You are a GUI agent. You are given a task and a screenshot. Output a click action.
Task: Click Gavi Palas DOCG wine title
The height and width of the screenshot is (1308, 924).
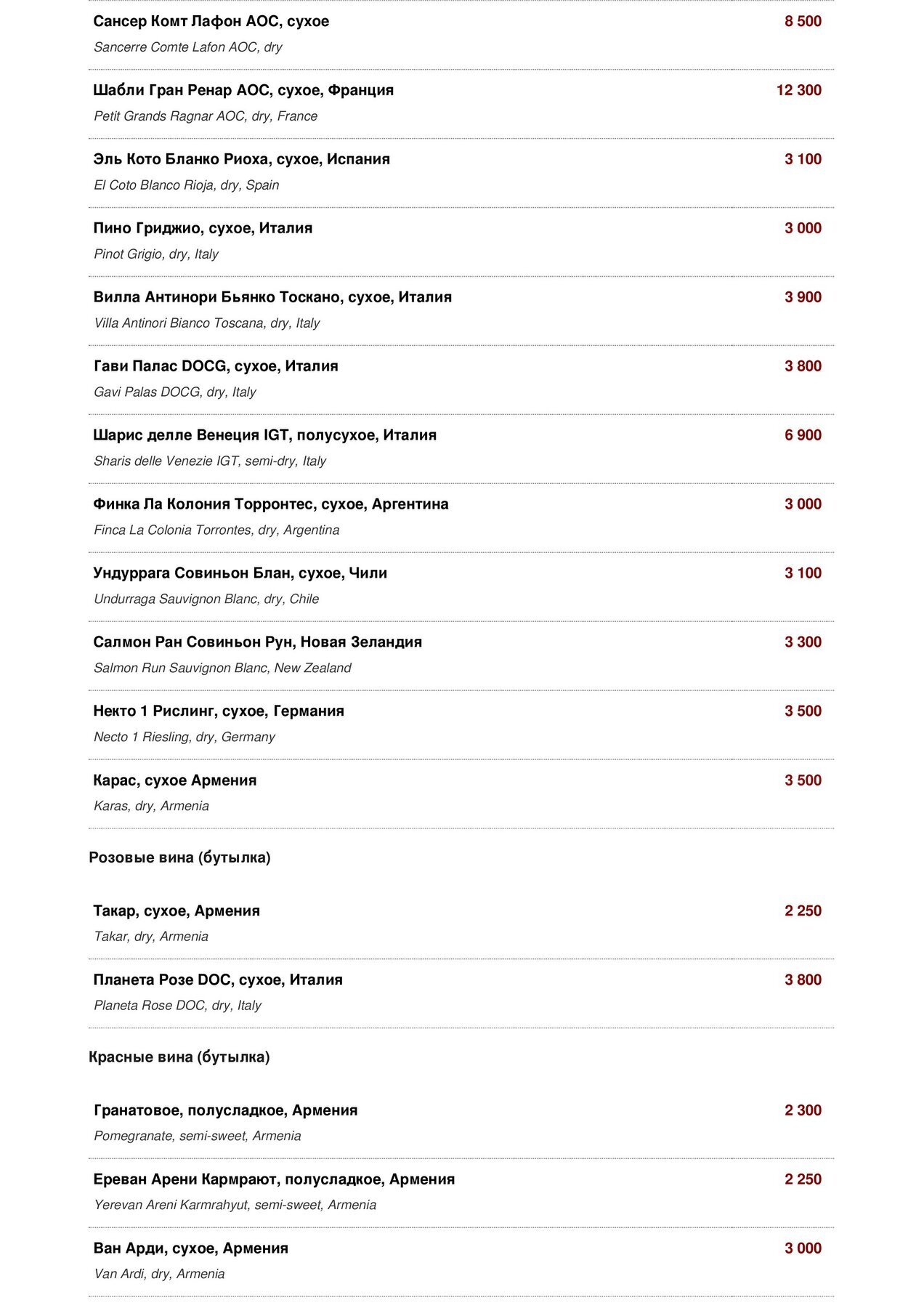tap(216, 366)
